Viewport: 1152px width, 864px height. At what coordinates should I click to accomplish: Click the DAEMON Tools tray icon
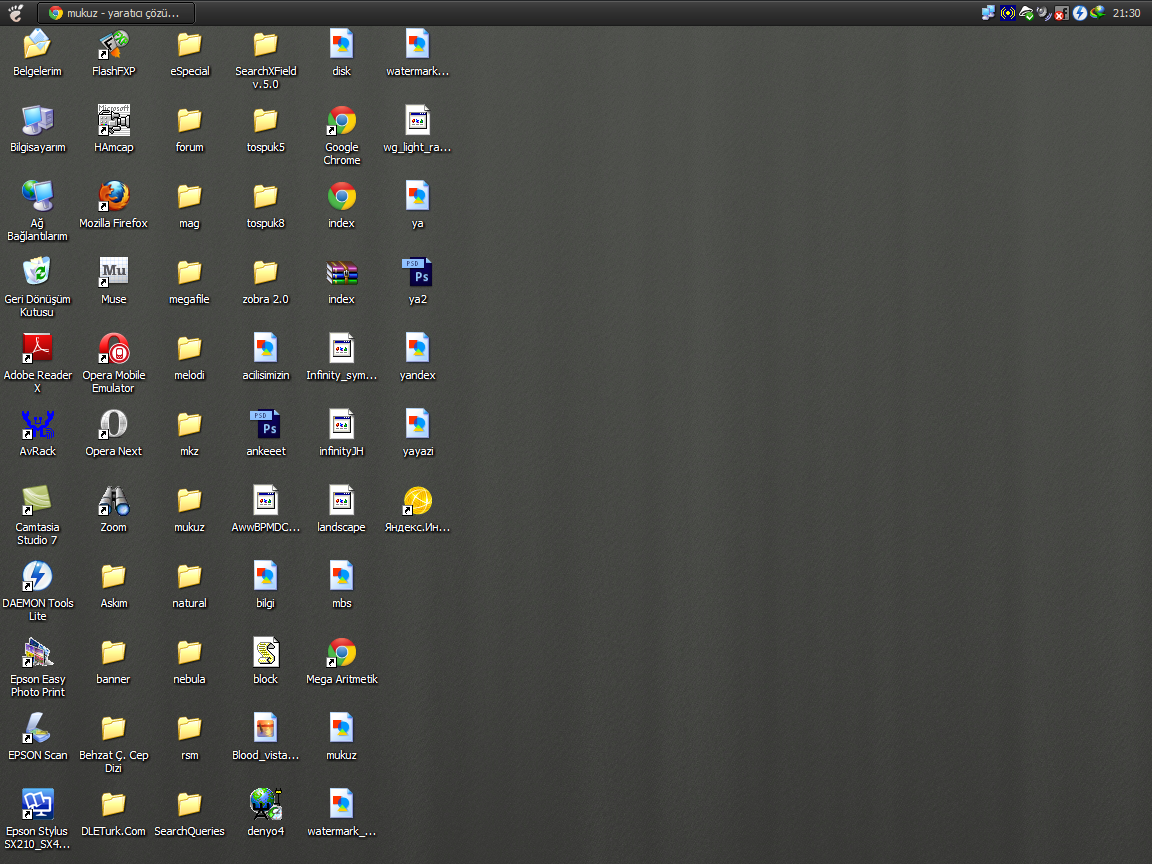[x=1080, y=13]
